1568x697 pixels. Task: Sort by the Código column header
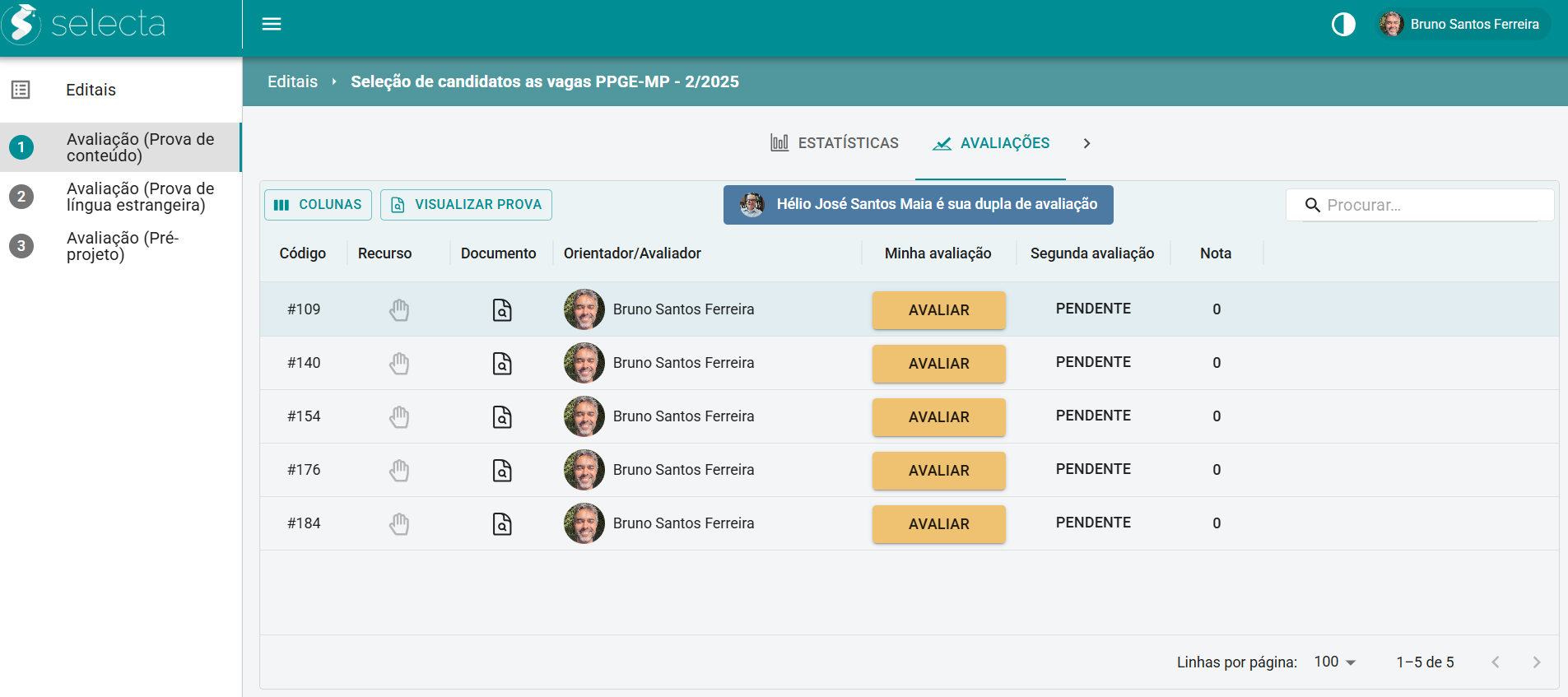pos(303,253)
